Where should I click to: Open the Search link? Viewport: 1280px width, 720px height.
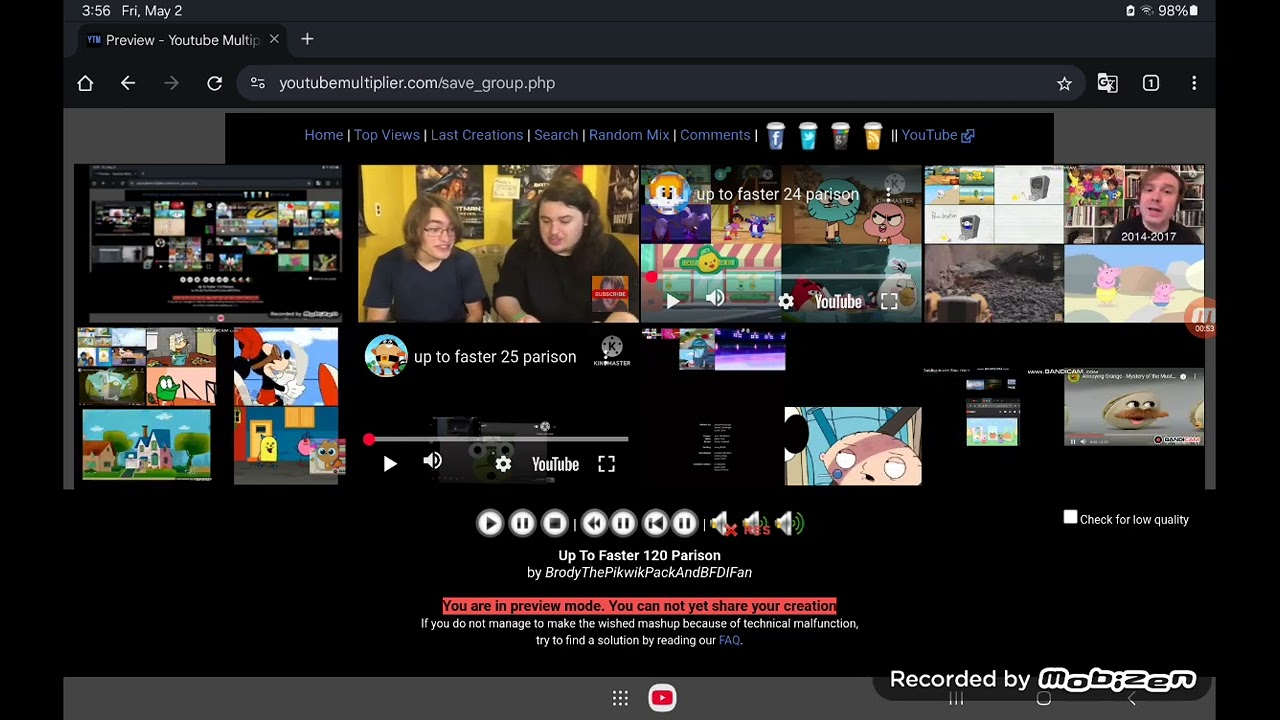click(556, 135)
